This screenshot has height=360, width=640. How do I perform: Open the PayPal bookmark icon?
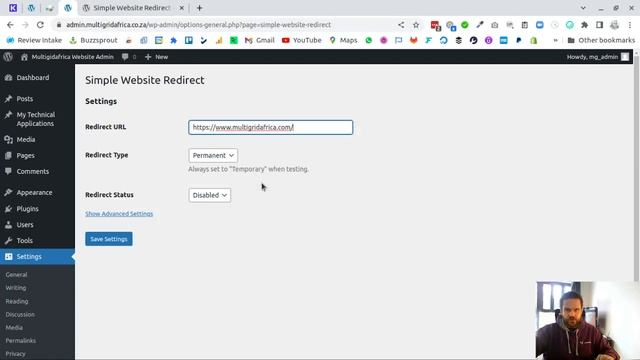pos(519,40)
